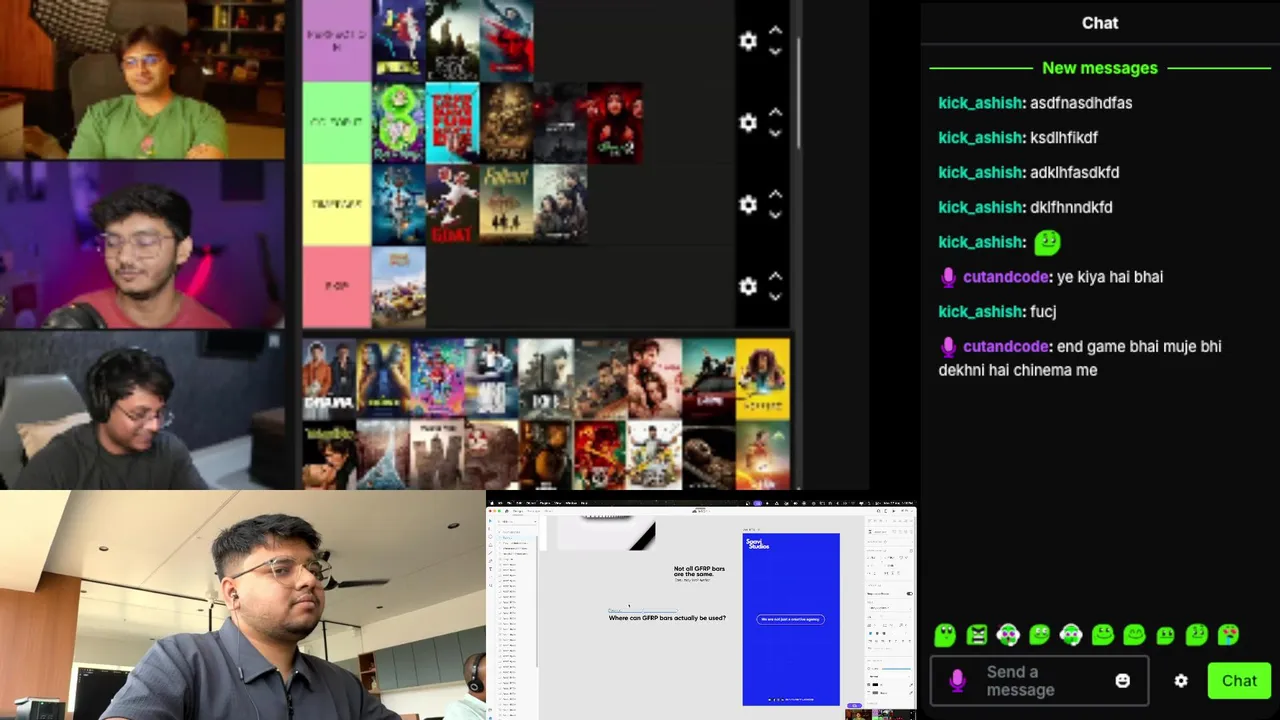Open chat settings gear beside Chat button
Screen dimensions: 1280x720
click(x=1181, y=681)
